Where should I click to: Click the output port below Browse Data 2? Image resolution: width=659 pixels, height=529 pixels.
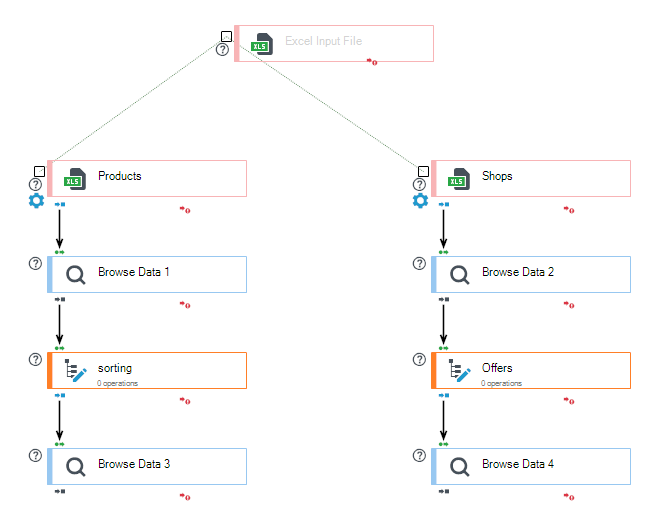444,299
